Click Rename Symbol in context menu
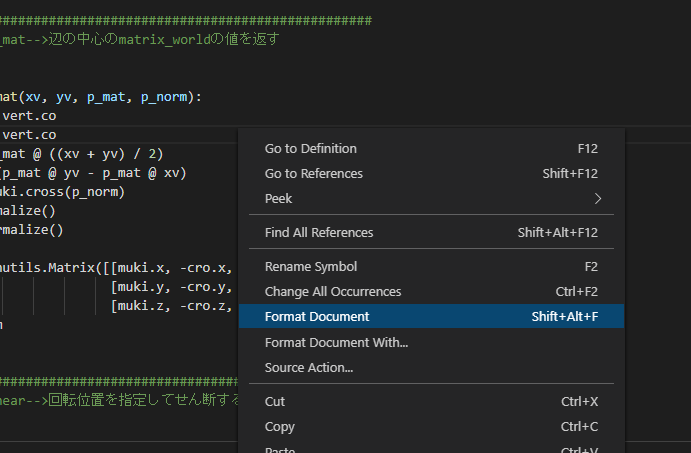Image resolution: width=691 pixels, height=453 pixels. (x=311, y=267)
